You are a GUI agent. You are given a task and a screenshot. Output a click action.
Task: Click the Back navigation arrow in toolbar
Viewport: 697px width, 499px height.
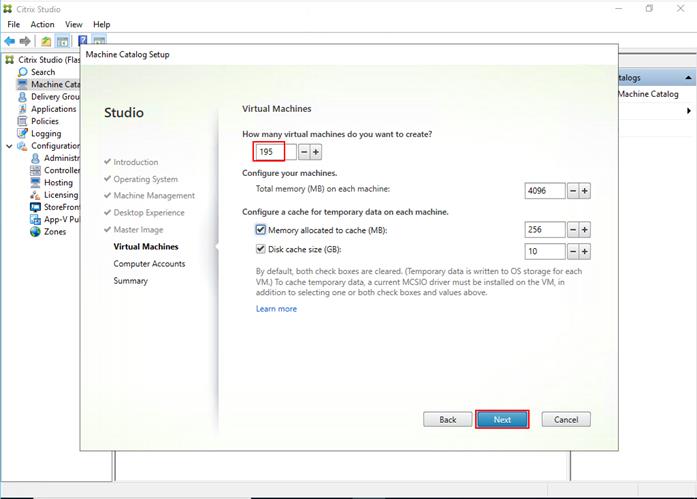tap(9, 41)
